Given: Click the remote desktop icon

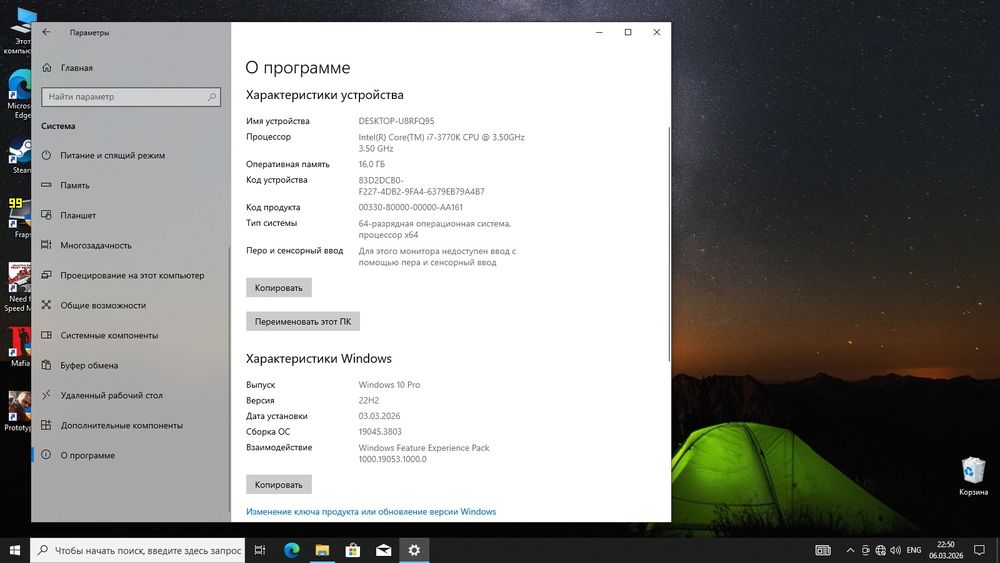Looking at the screenshot, I should coord(47,395).
